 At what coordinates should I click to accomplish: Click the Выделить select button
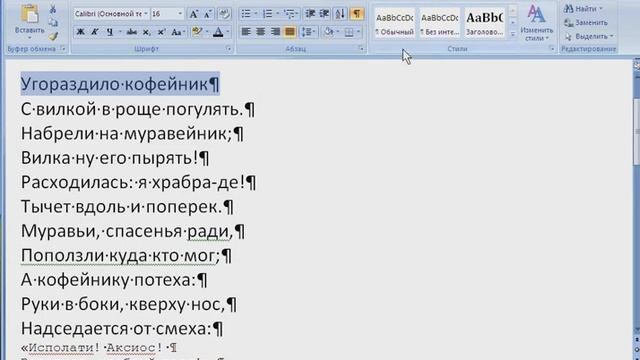tap(588, 36)
